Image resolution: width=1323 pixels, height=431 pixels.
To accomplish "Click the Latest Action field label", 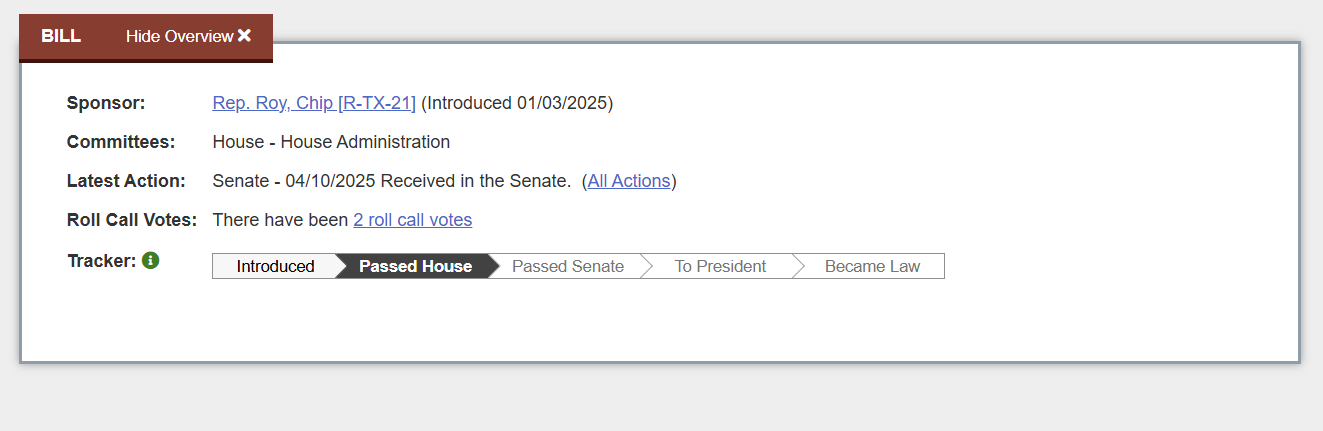I will pos(126,181).
